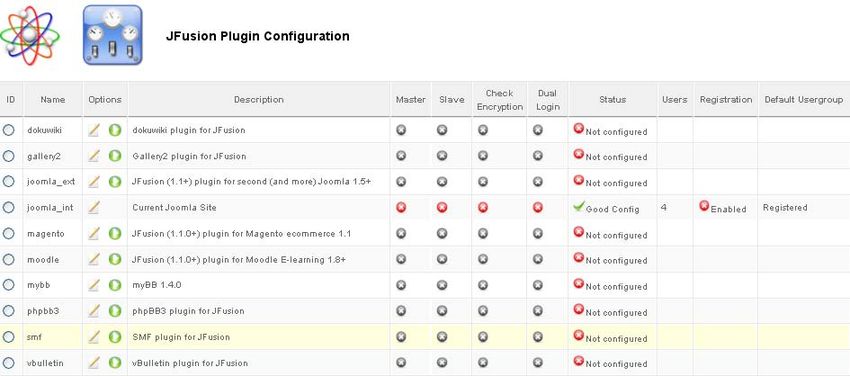Toggle Check Encryption for joomla_int
This screenshot has height=376, width=850.
point(483,208)
